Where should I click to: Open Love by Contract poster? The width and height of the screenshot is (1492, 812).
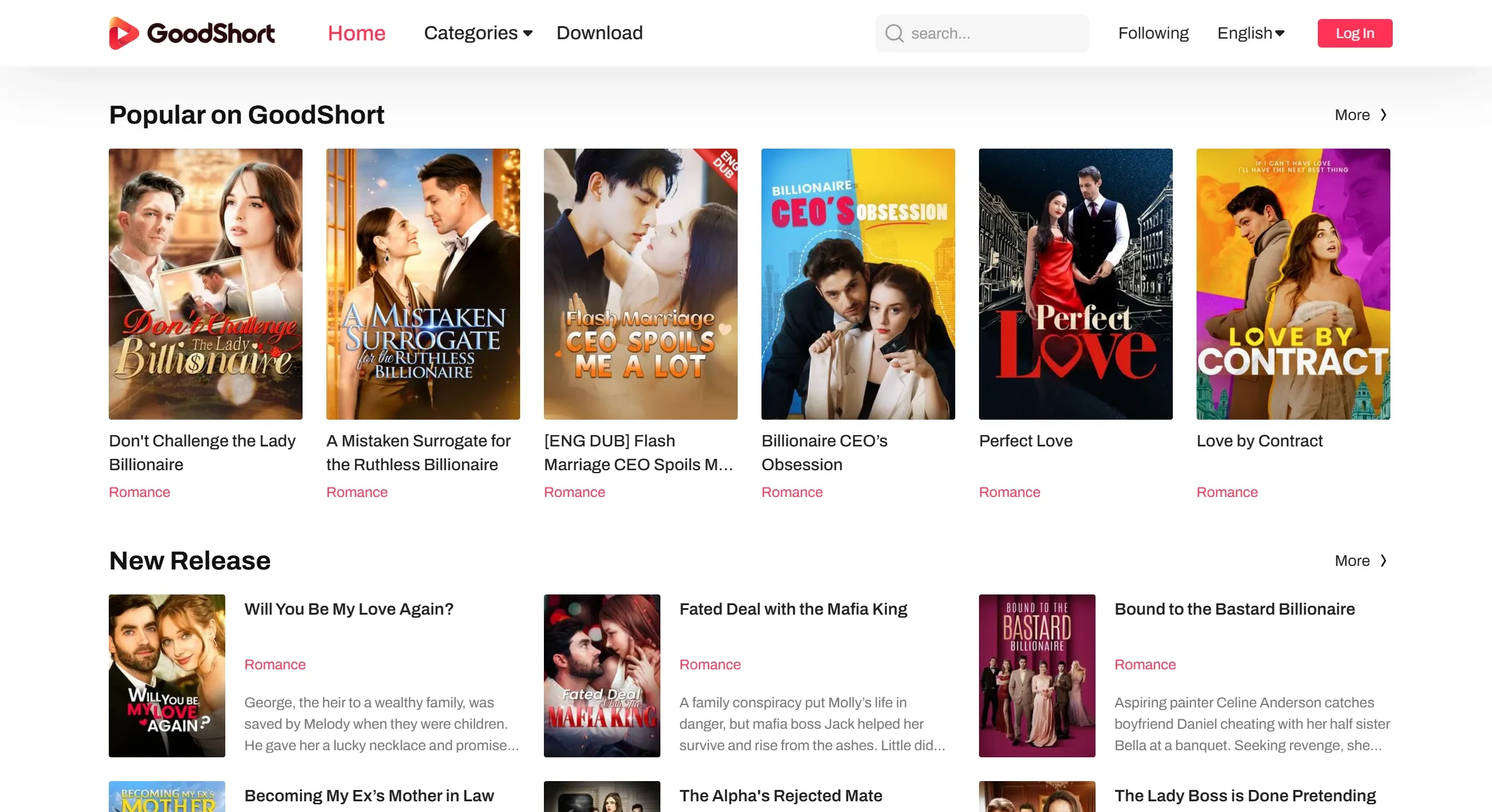click(1293, 284)
